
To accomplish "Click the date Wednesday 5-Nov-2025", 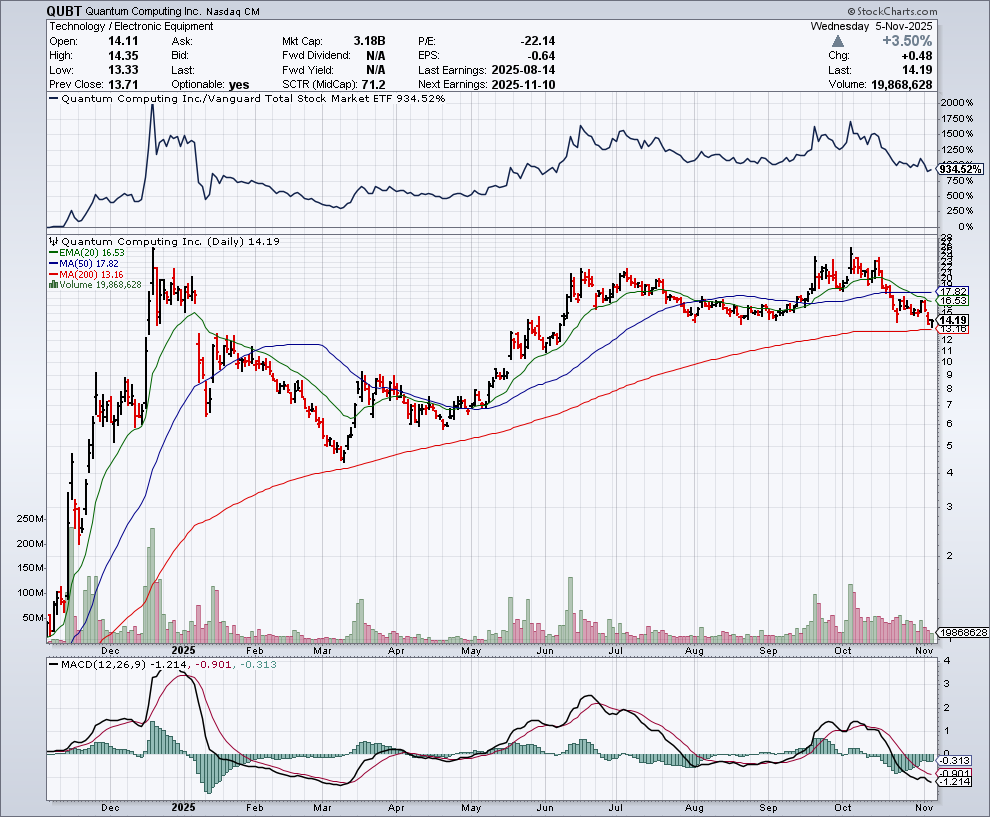I will tap(871, 27).
